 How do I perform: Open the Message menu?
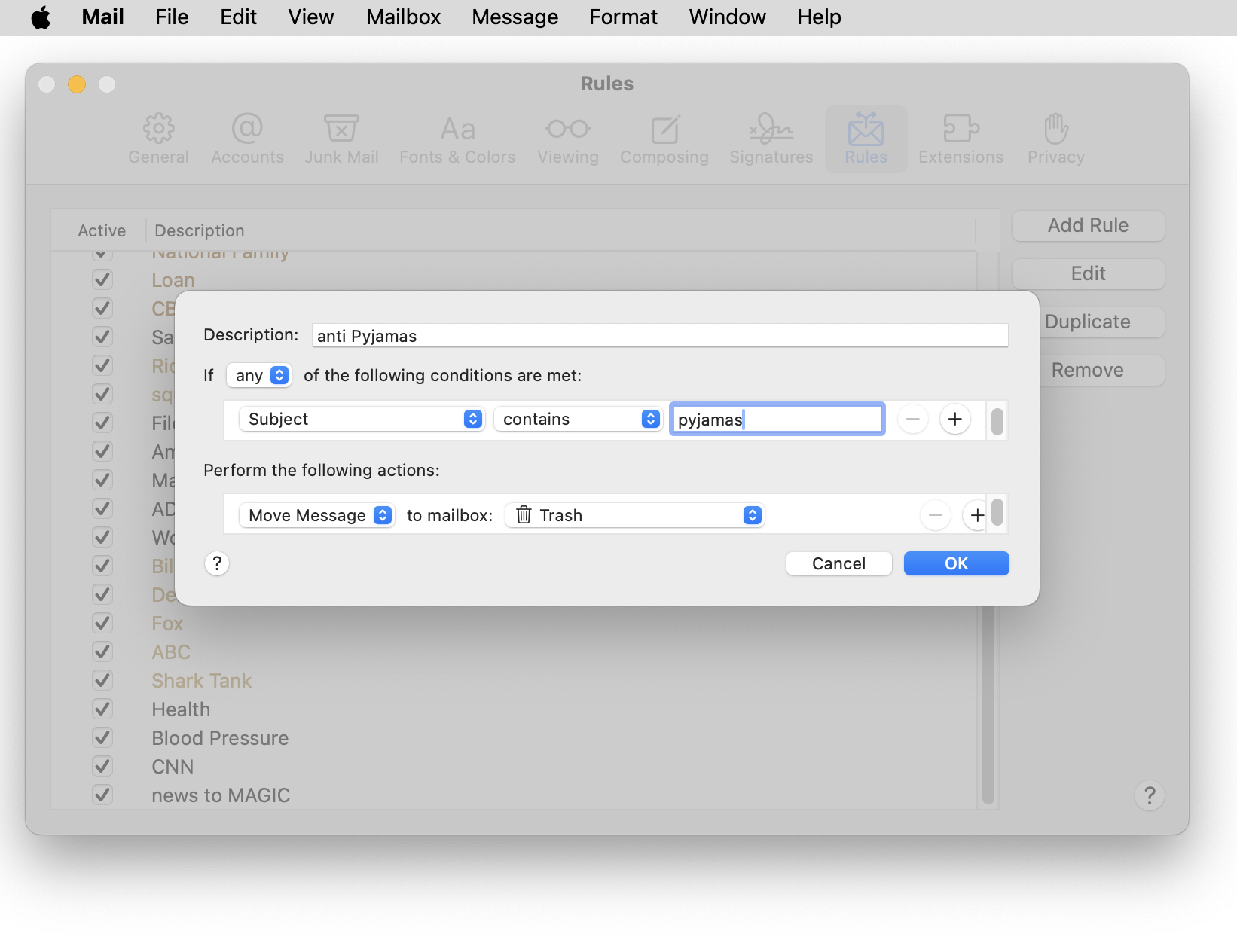(x=515, y=17)
